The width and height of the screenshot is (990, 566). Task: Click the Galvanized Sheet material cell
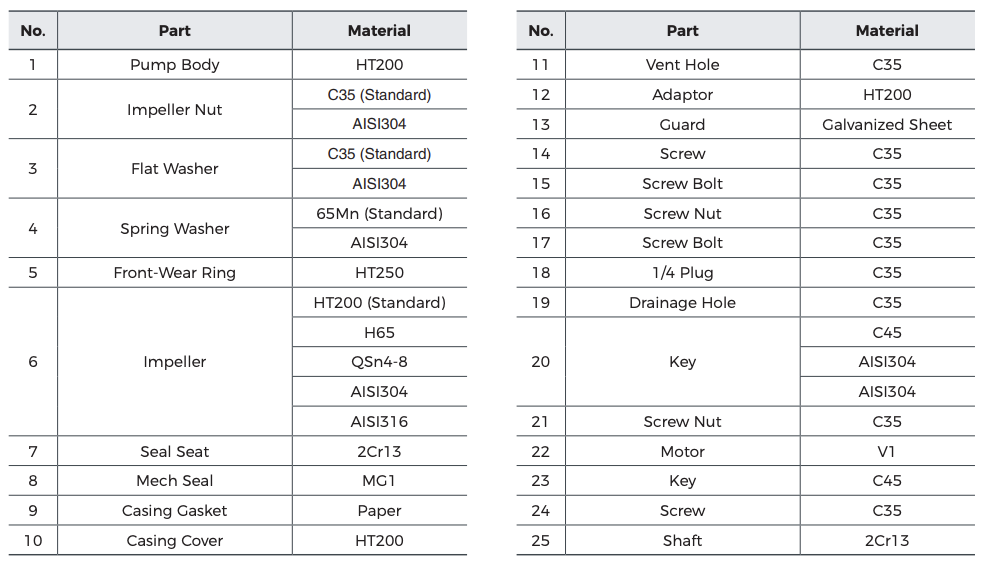click(x=886, y=125)
